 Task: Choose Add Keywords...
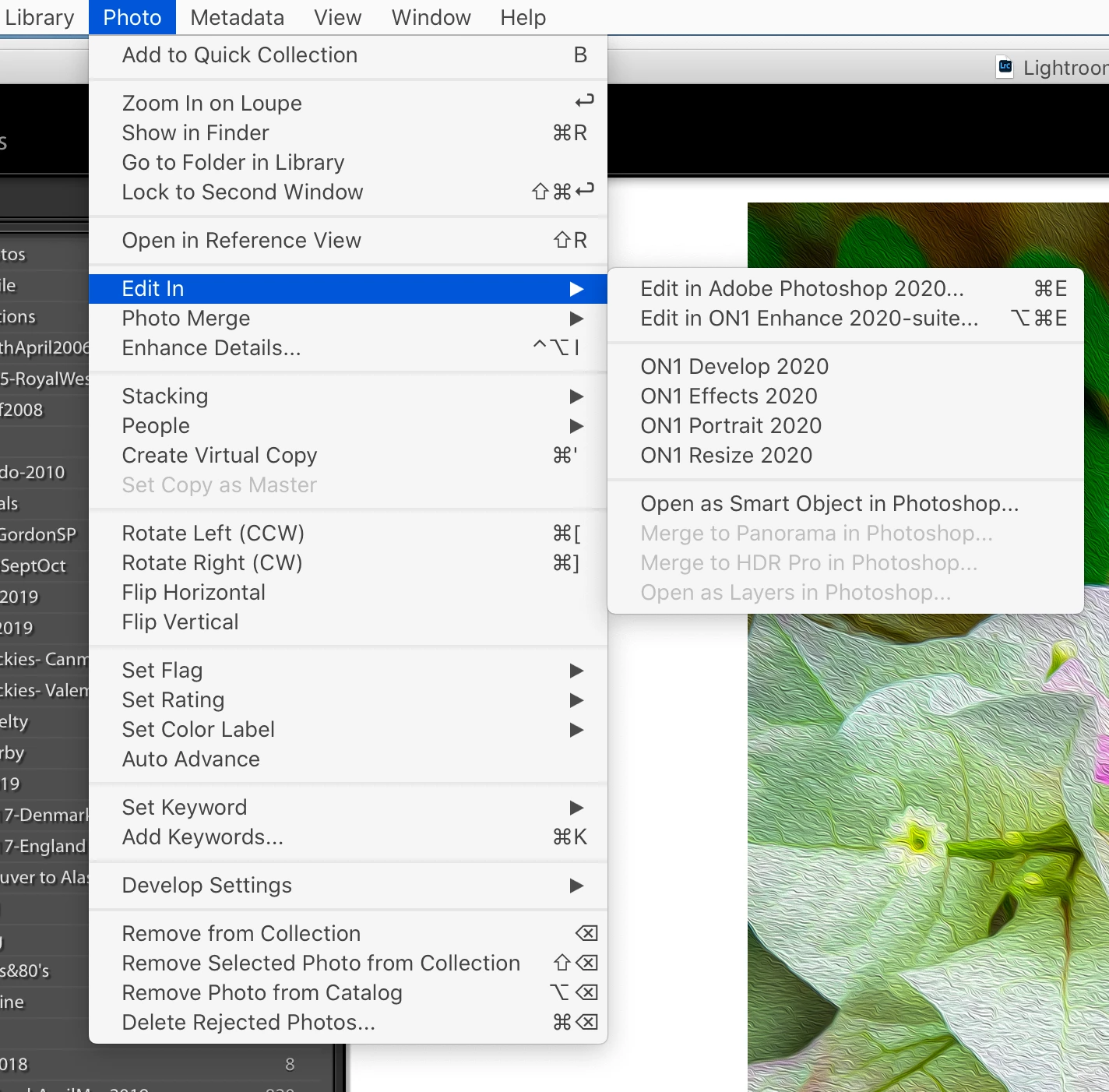pos(348,837)
